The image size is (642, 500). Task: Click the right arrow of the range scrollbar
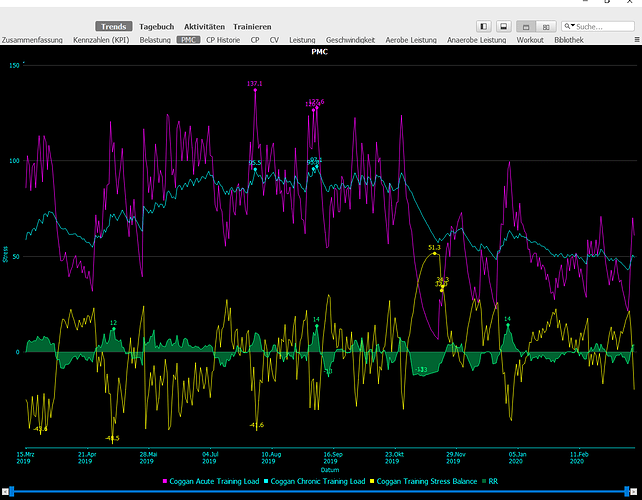coord(634,491)
